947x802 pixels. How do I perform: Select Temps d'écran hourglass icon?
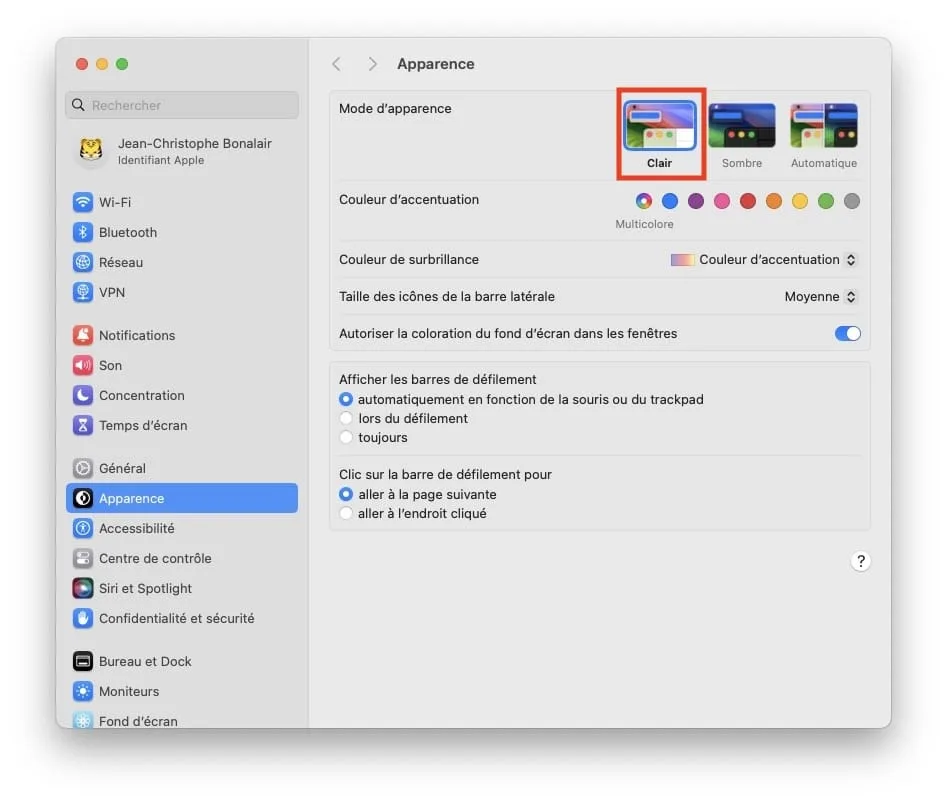click(x=83, y=426)
